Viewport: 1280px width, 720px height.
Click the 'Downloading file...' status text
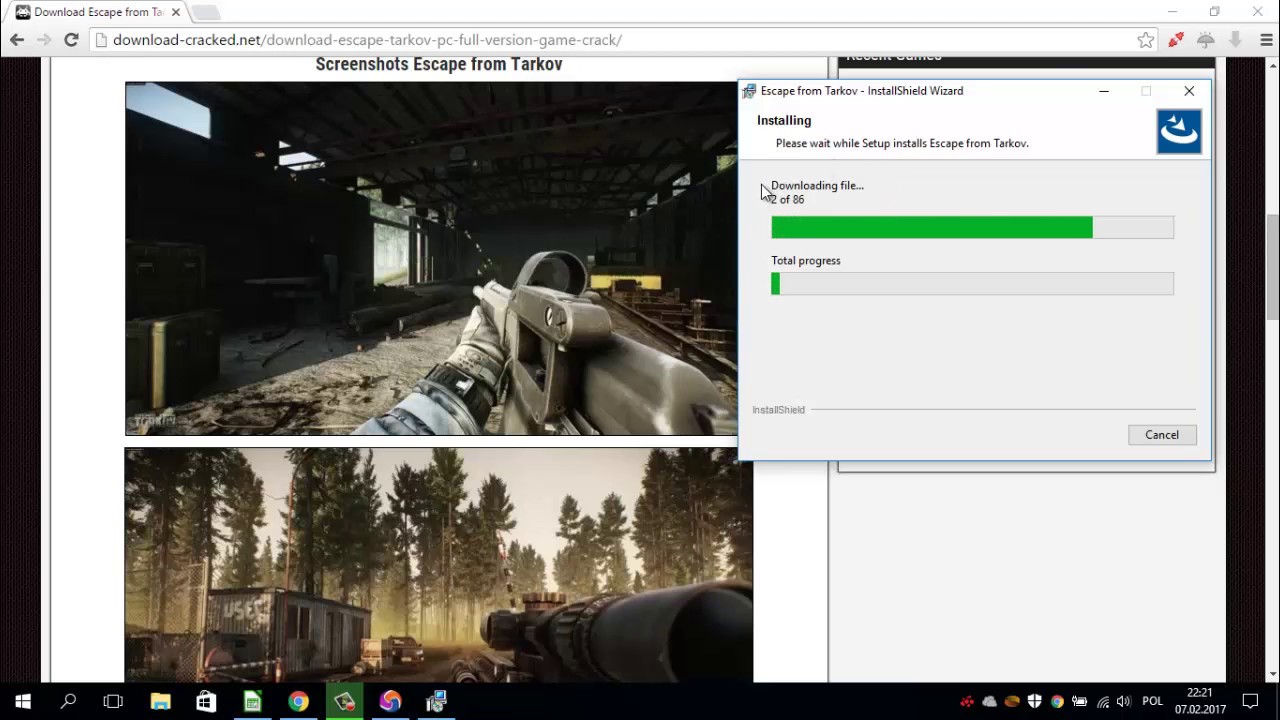[817, 185]
